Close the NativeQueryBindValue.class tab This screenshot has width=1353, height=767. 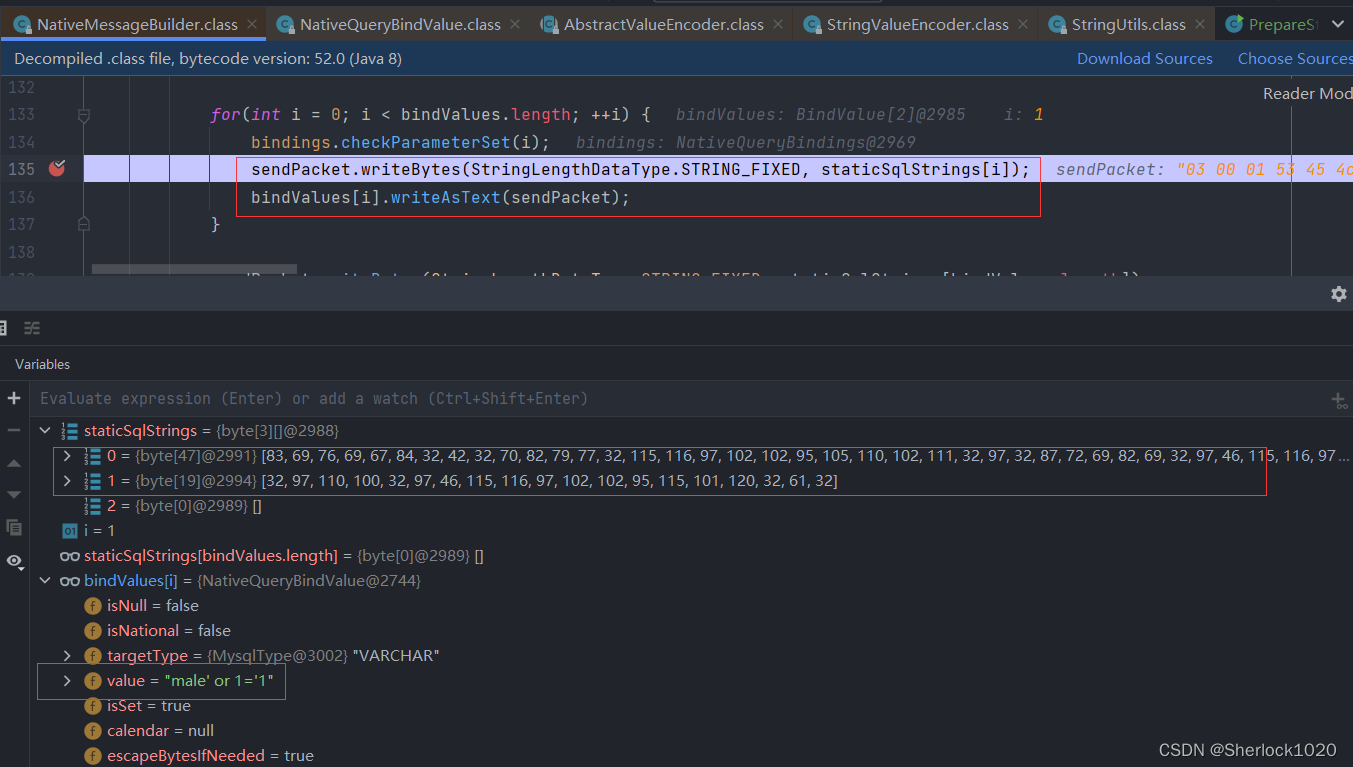[513, 24]
